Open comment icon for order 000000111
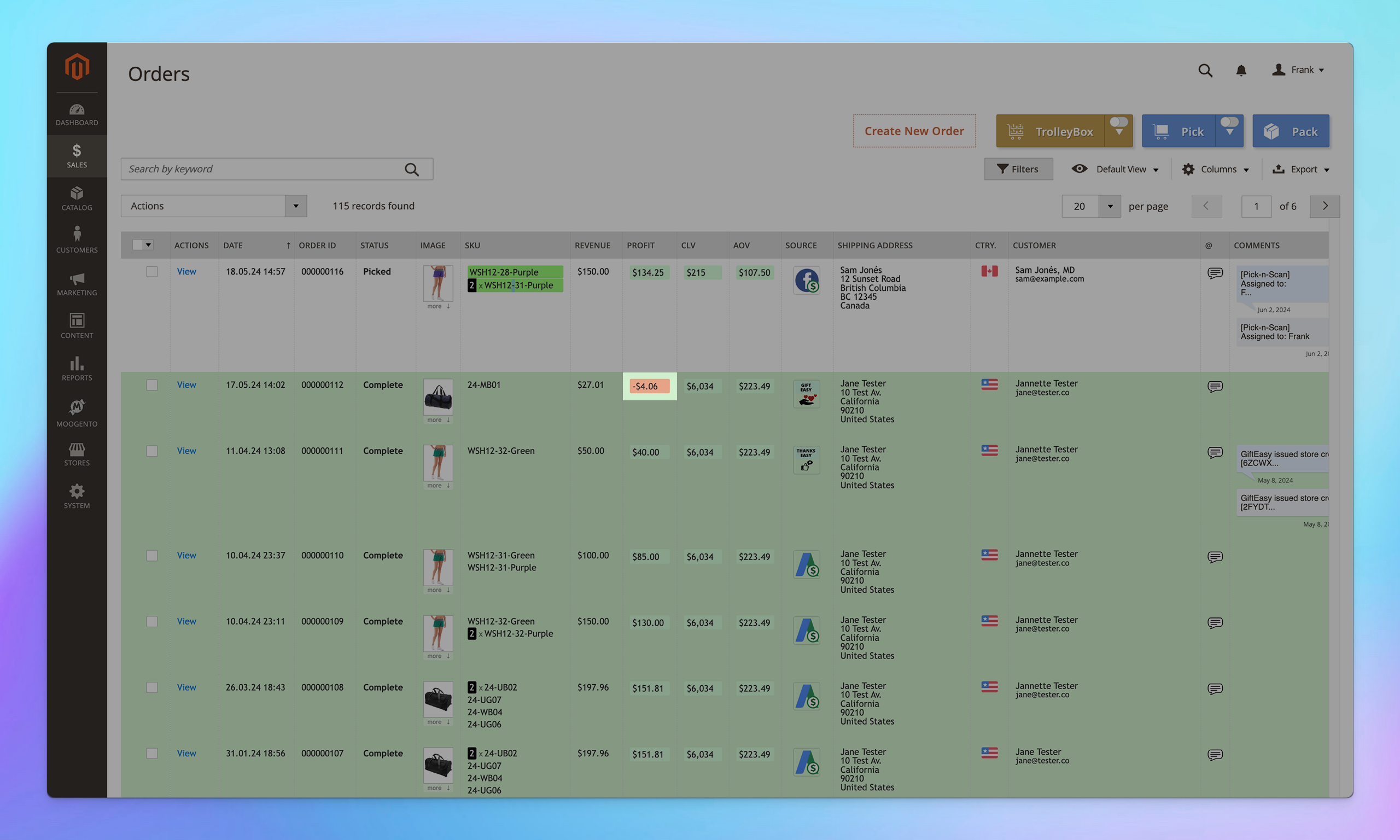Screen dimensions: 1400x840 1215,452
